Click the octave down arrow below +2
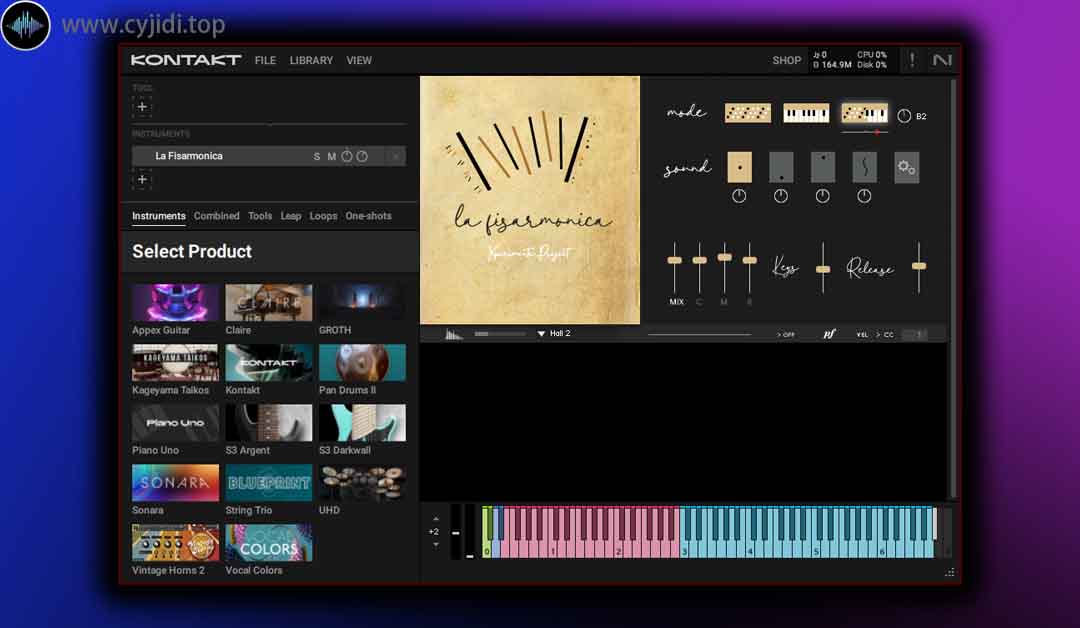Viewport: 1080px width, 628px height. tap(435, 545)
